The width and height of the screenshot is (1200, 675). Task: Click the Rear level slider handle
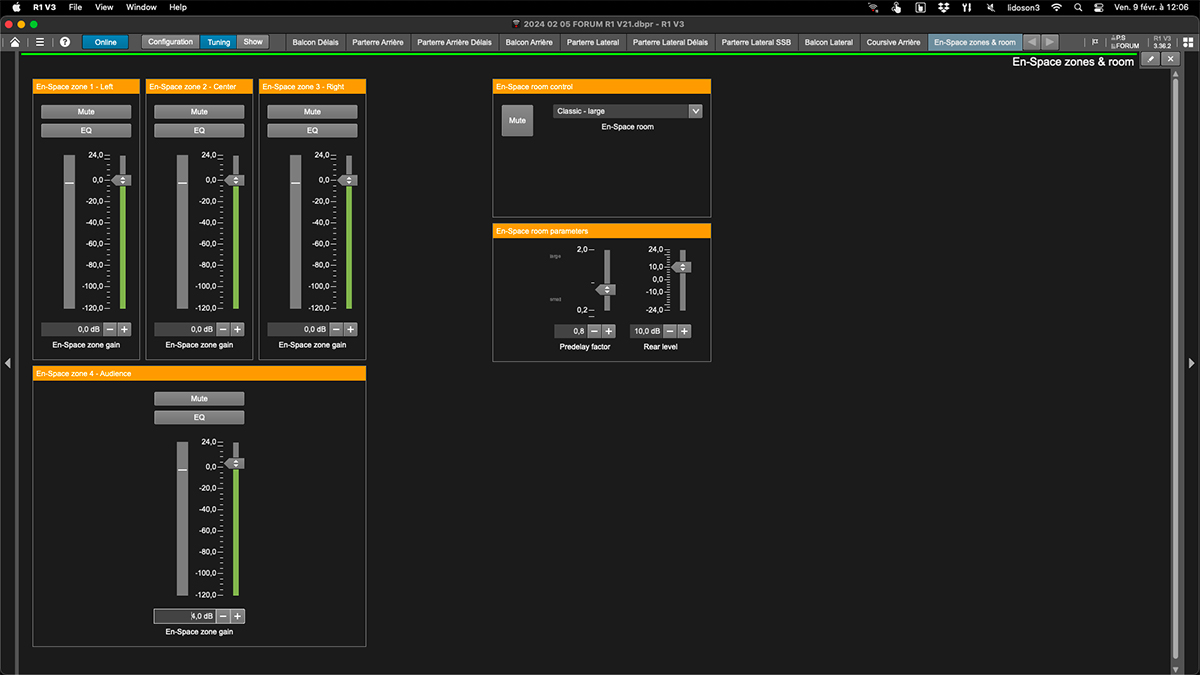click(683, 267)
